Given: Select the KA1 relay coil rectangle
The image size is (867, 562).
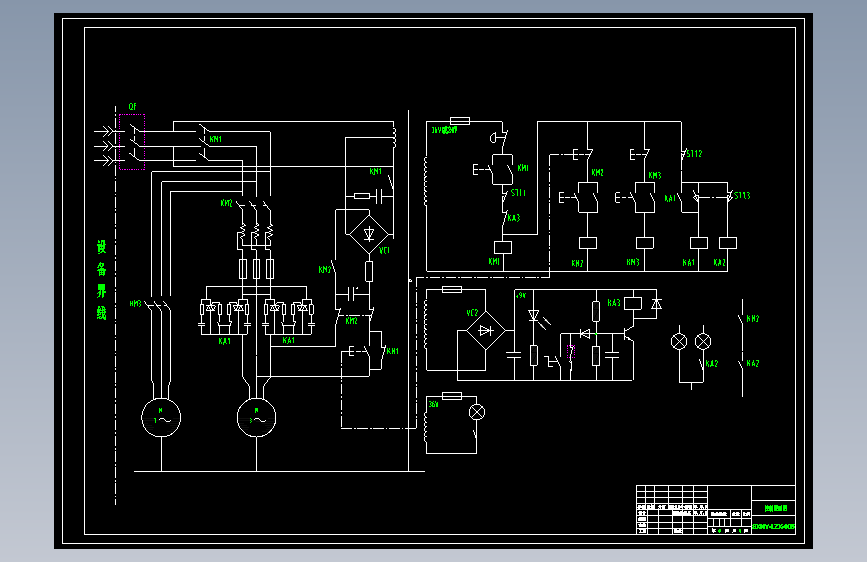Looking at the screenshot, I should pyautogui.click(x=699, y=243).
